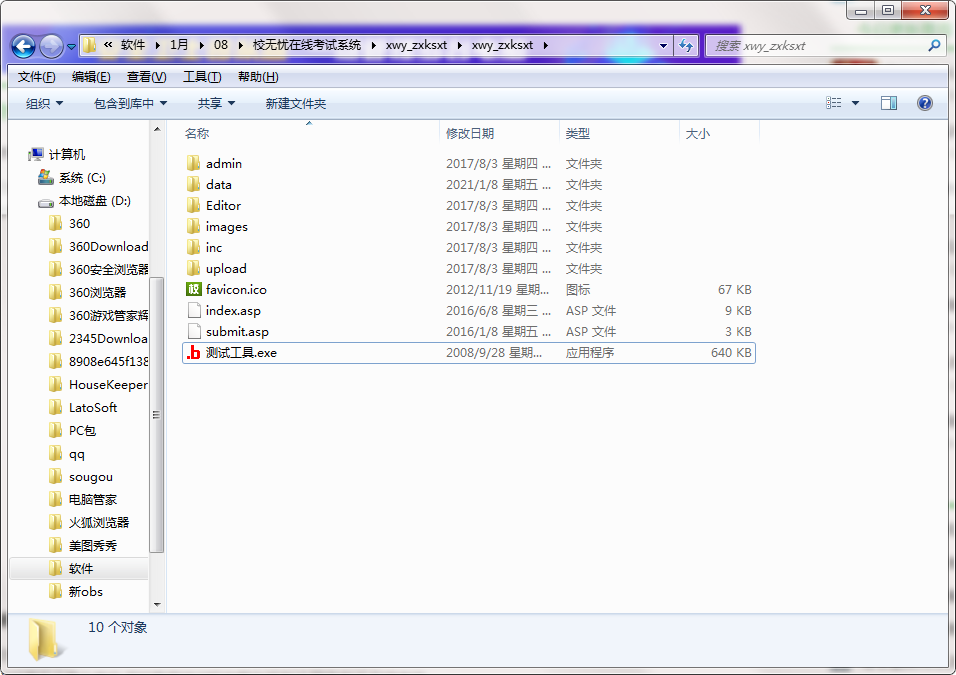Image resolution: width=956 pixels, height=675 pixels.
Task: Click the 640 KB size of 测试工具.exe
Action: (x=730, y=352)
